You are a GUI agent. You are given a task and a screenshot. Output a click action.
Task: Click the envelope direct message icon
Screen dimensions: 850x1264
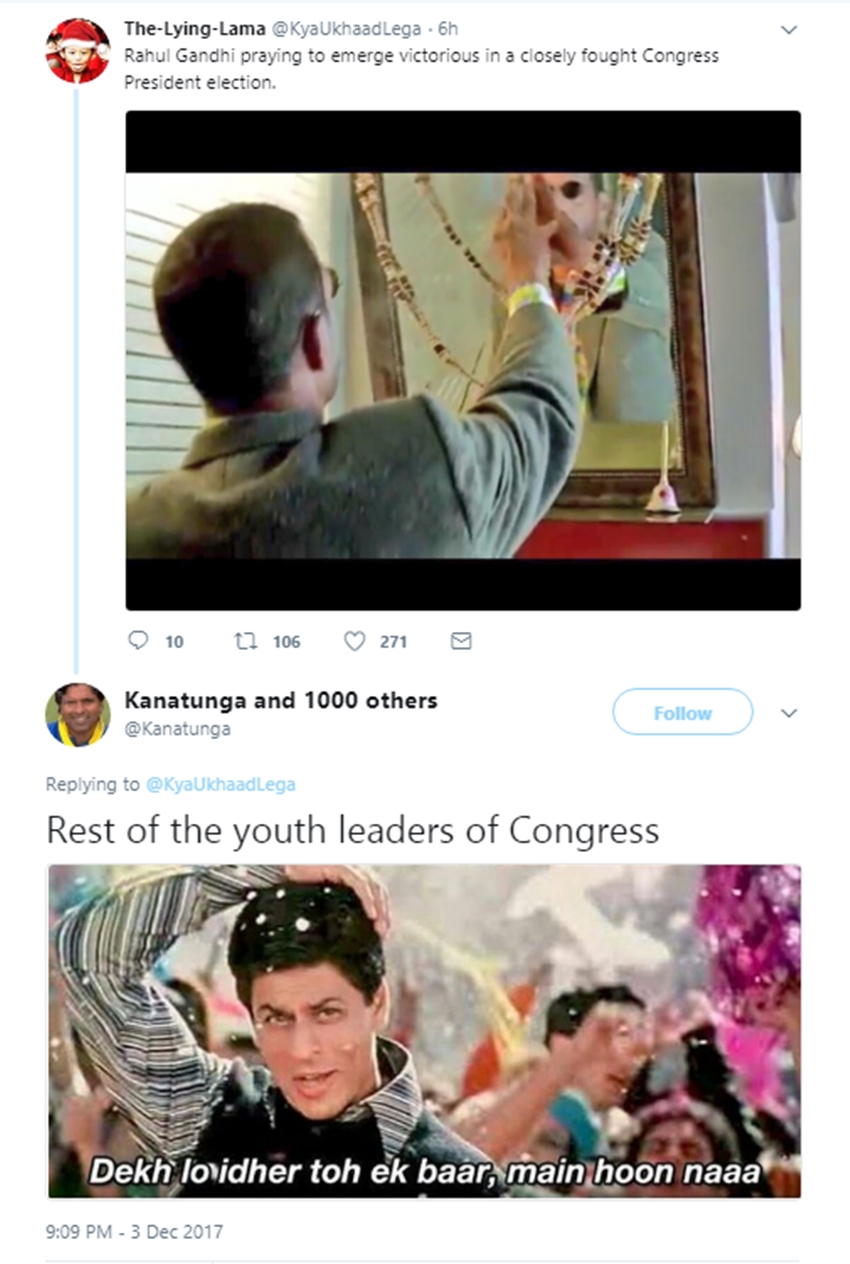(x=460, y=641)
